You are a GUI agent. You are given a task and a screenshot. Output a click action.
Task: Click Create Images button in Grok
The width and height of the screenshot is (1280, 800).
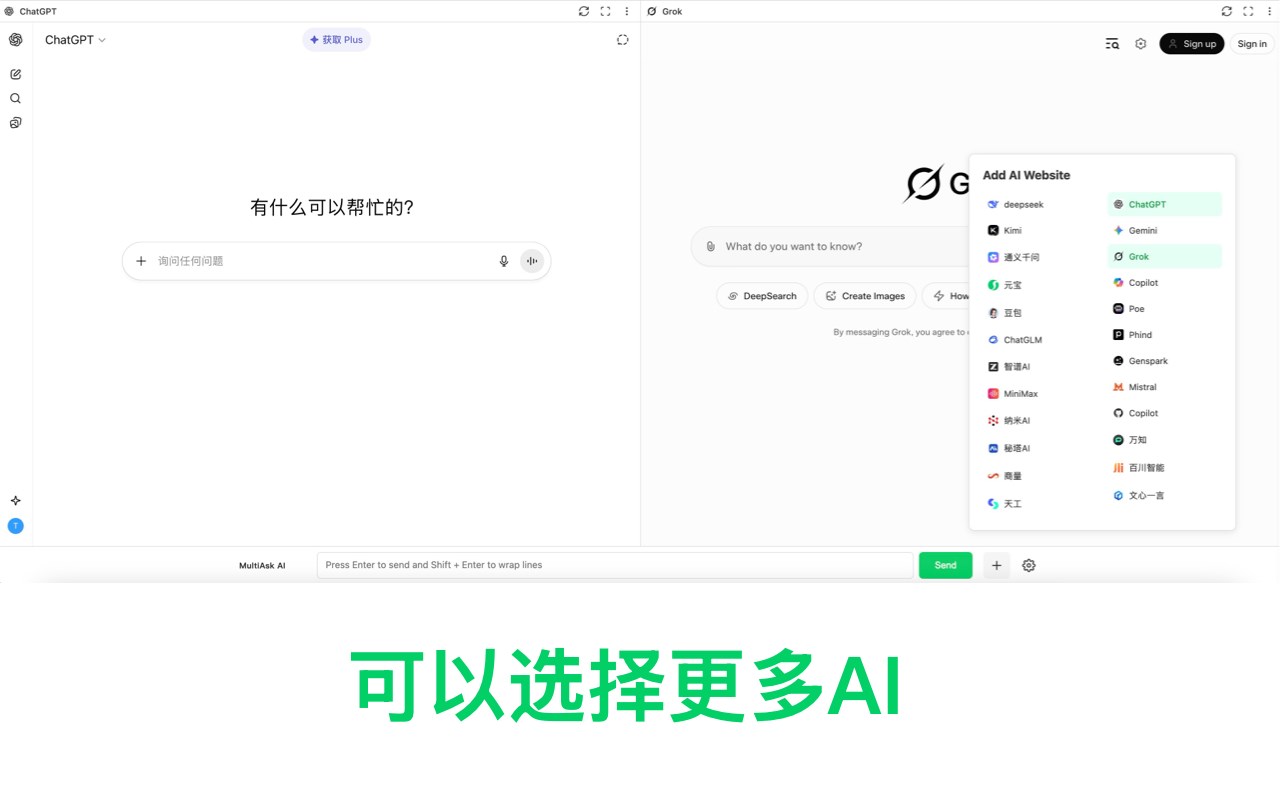coord(866,296)
